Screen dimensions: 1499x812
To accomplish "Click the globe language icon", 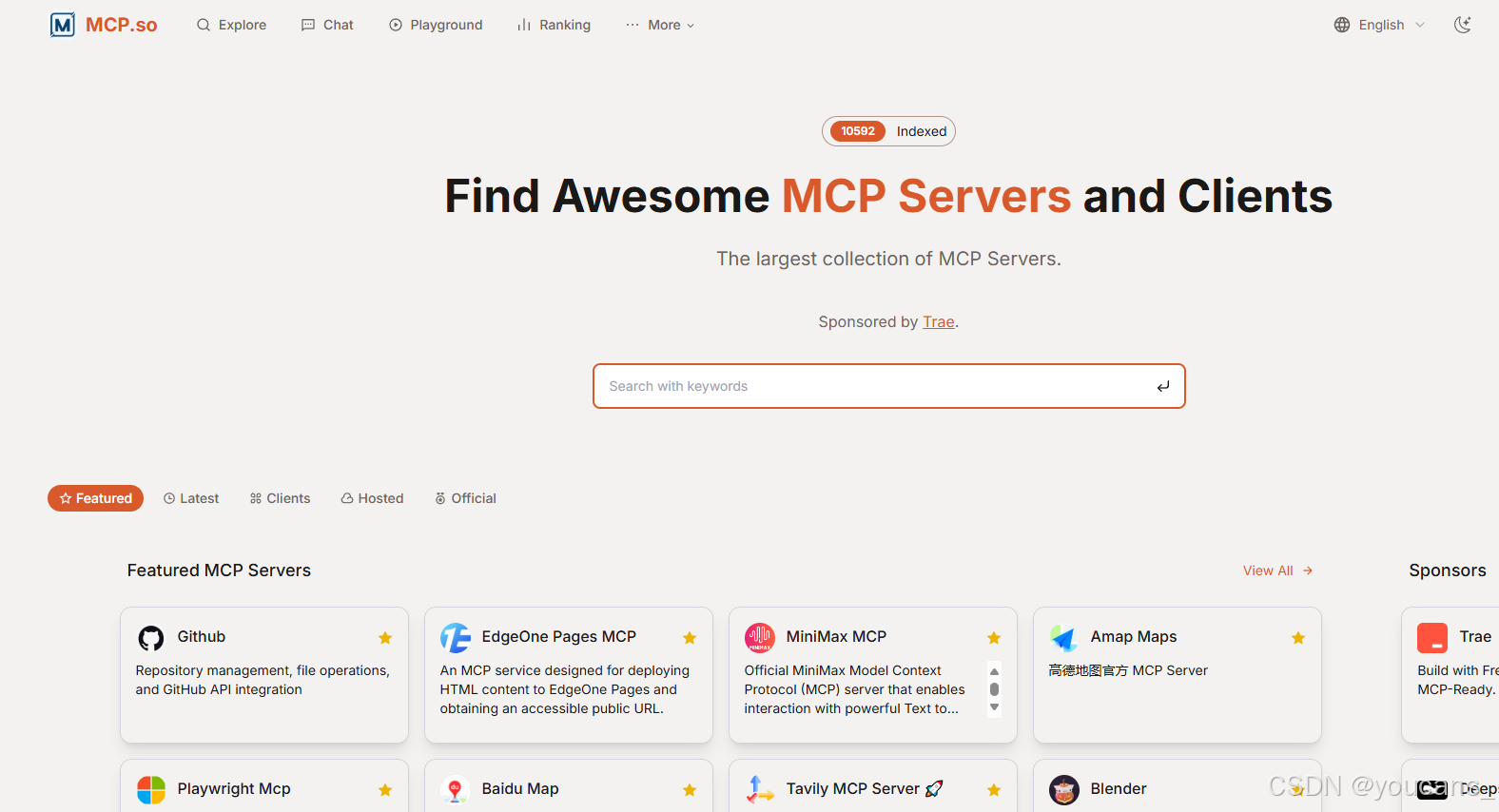I will pos(1342,25).
